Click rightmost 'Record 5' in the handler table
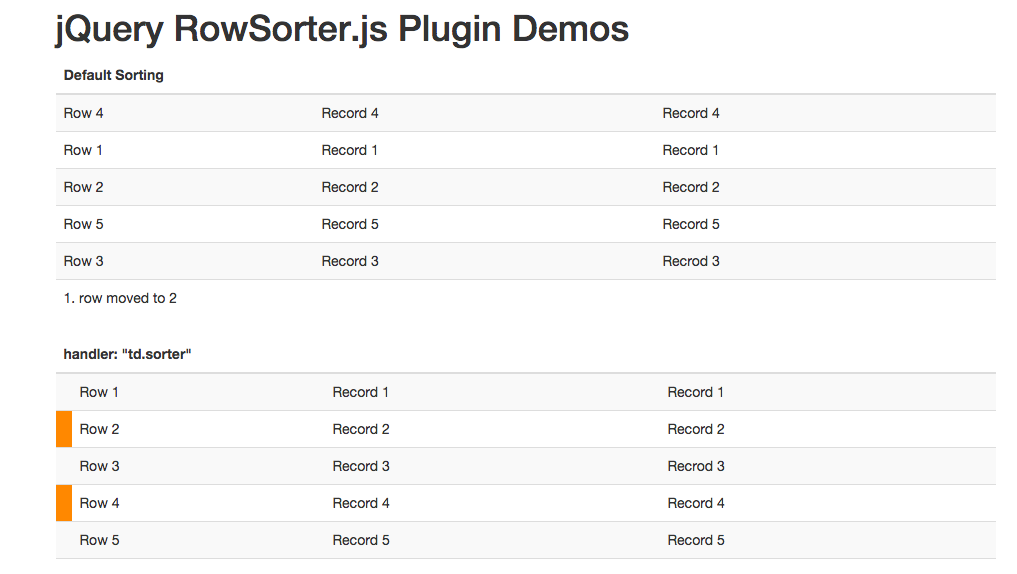The image size is (1017, 574). point(696,540)
